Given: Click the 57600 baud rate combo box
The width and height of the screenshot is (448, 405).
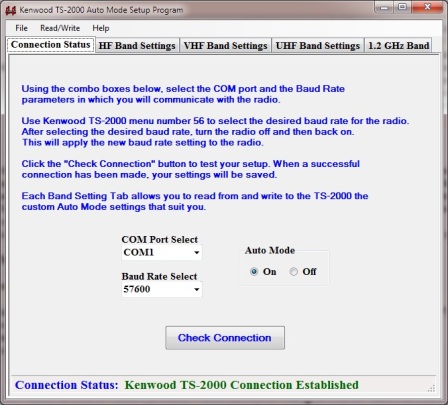Looking at the screenshot, I should pos(162,289).
